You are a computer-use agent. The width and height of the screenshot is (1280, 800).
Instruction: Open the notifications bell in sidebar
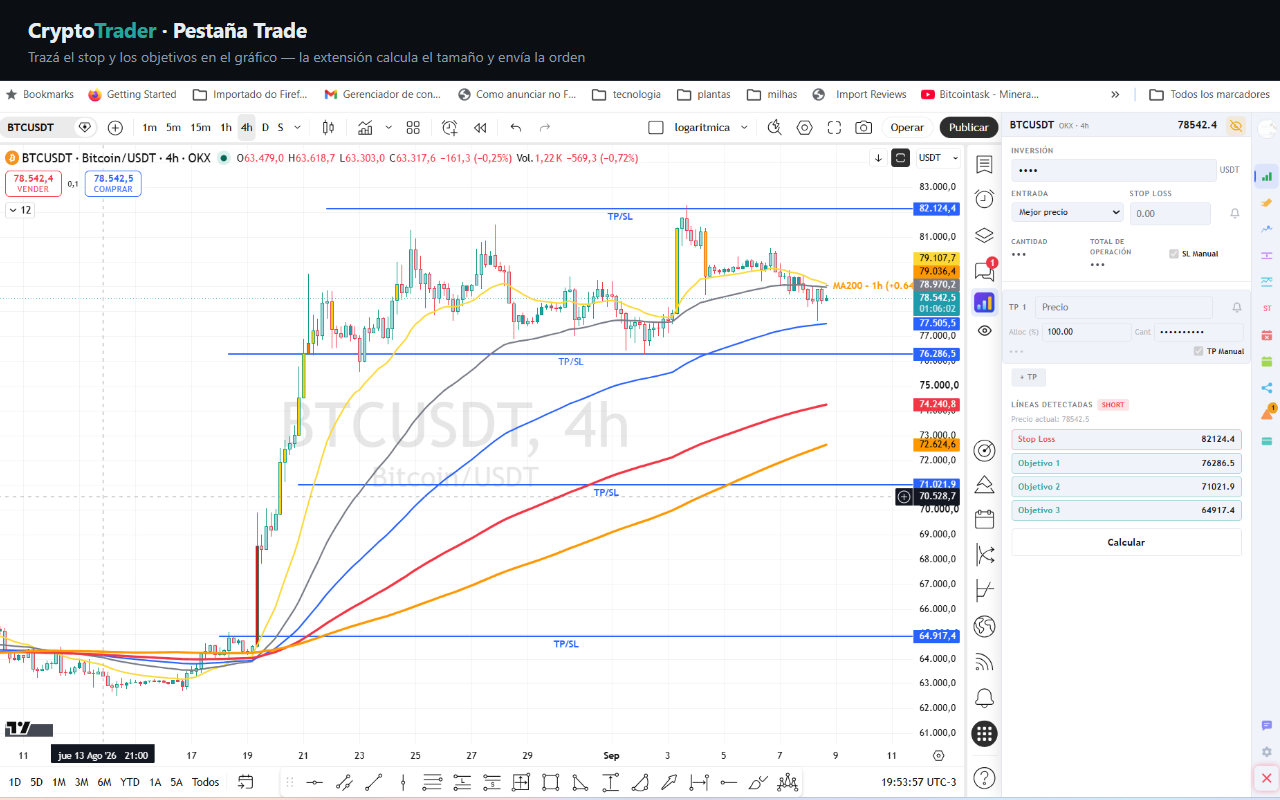tap(984, 697)
